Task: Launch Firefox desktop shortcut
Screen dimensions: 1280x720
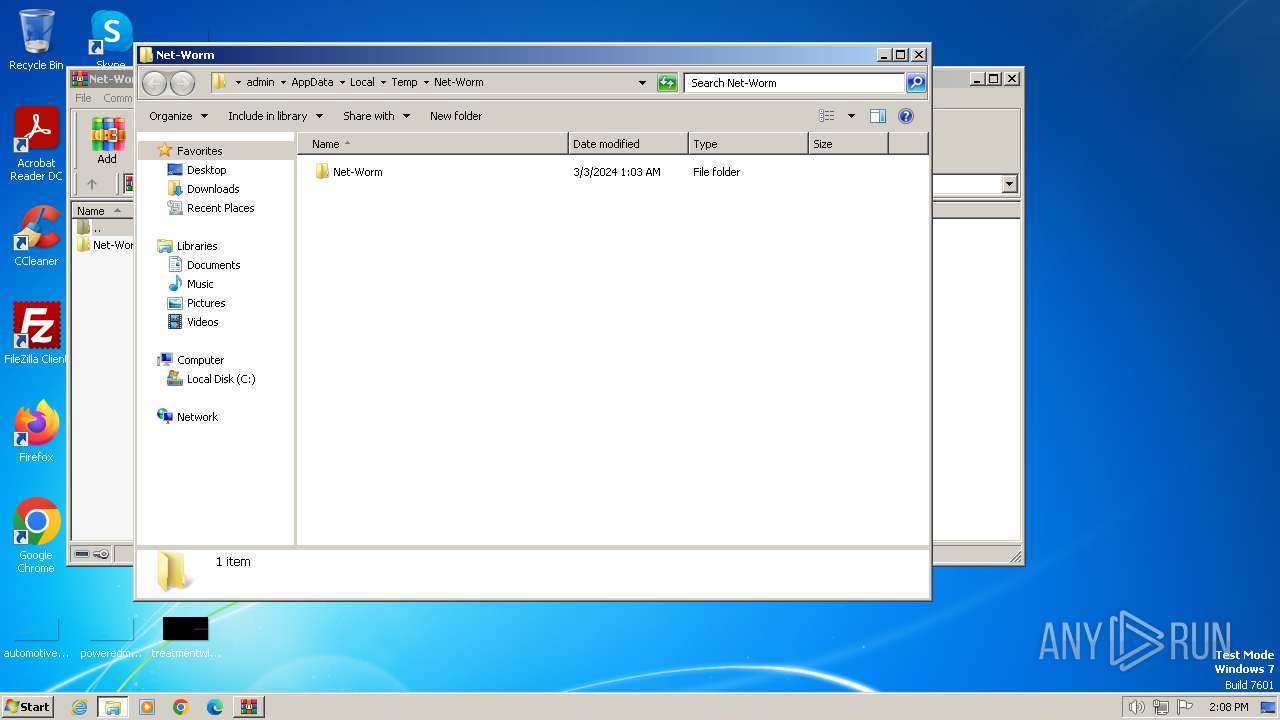Action: tap(36, 432)
